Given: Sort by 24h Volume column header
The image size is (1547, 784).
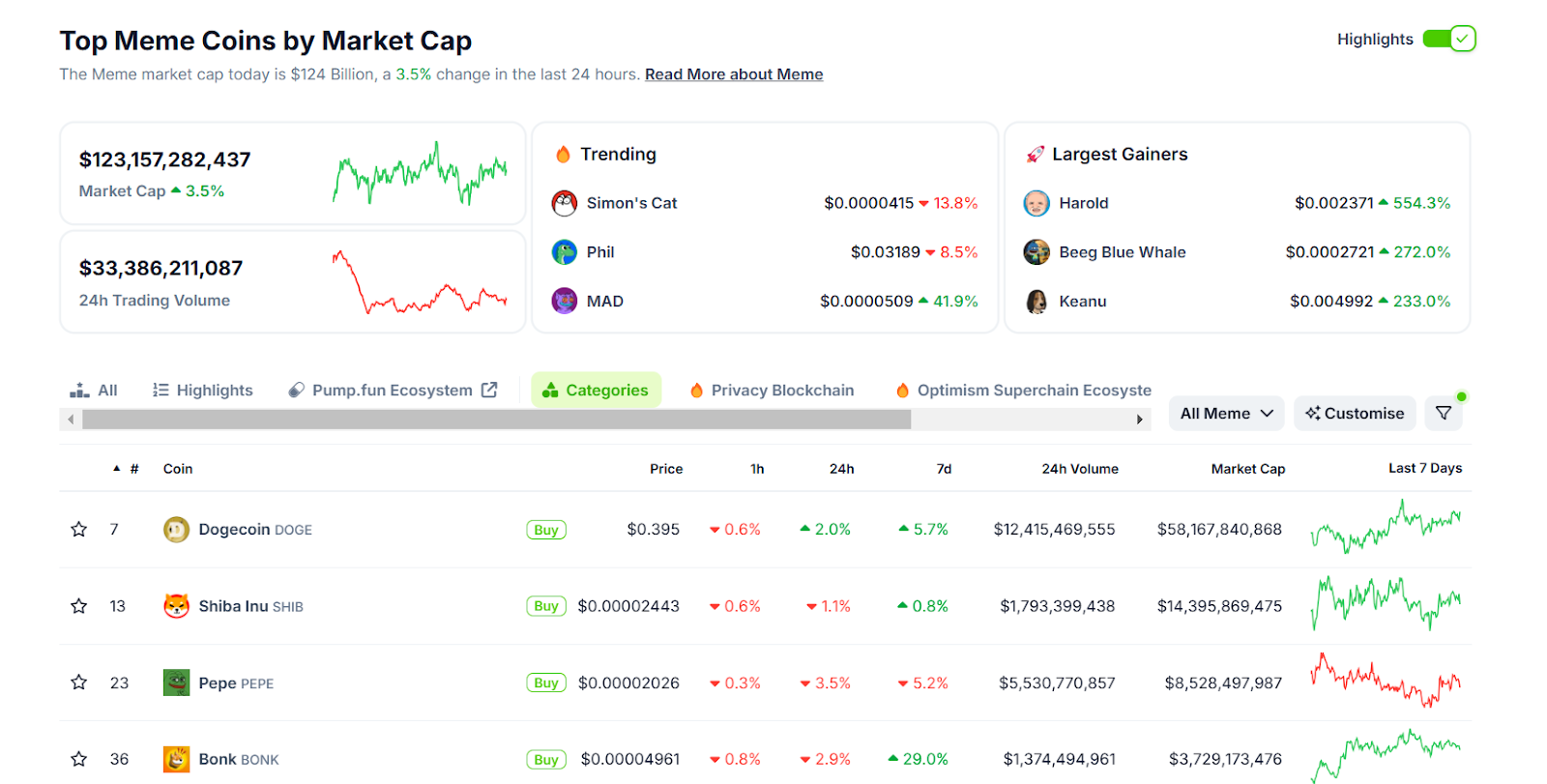Looking at the screenshot, I should 1080,469.
